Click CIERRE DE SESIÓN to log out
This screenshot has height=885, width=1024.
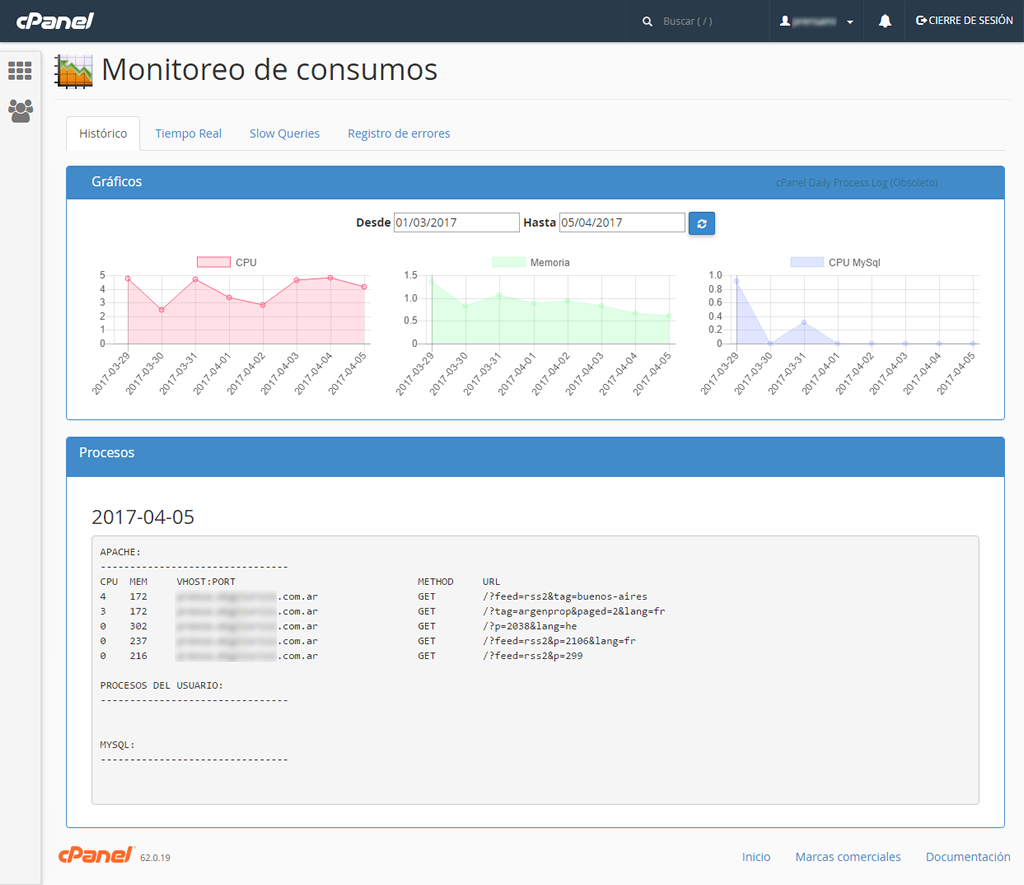click(964, 21)
